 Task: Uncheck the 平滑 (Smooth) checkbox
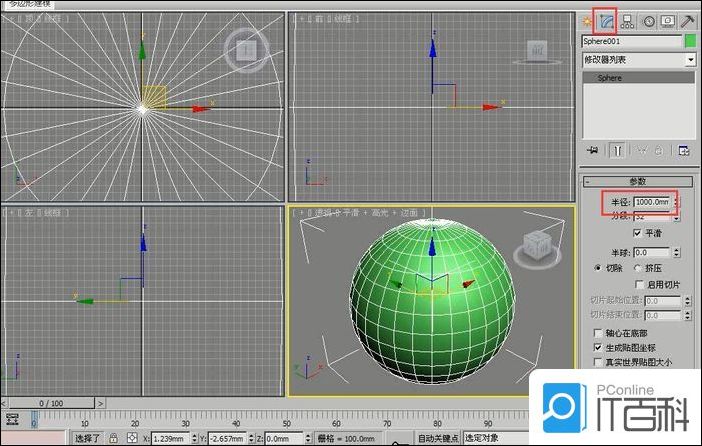[638, 233]
